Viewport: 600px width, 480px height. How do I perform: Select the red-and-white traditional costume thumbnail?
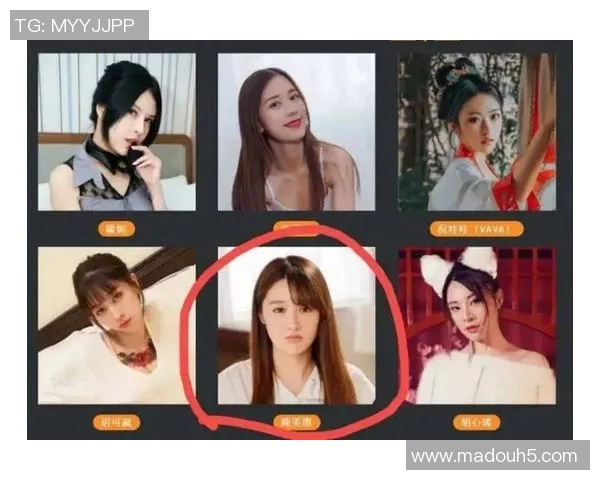click(477, 132)
